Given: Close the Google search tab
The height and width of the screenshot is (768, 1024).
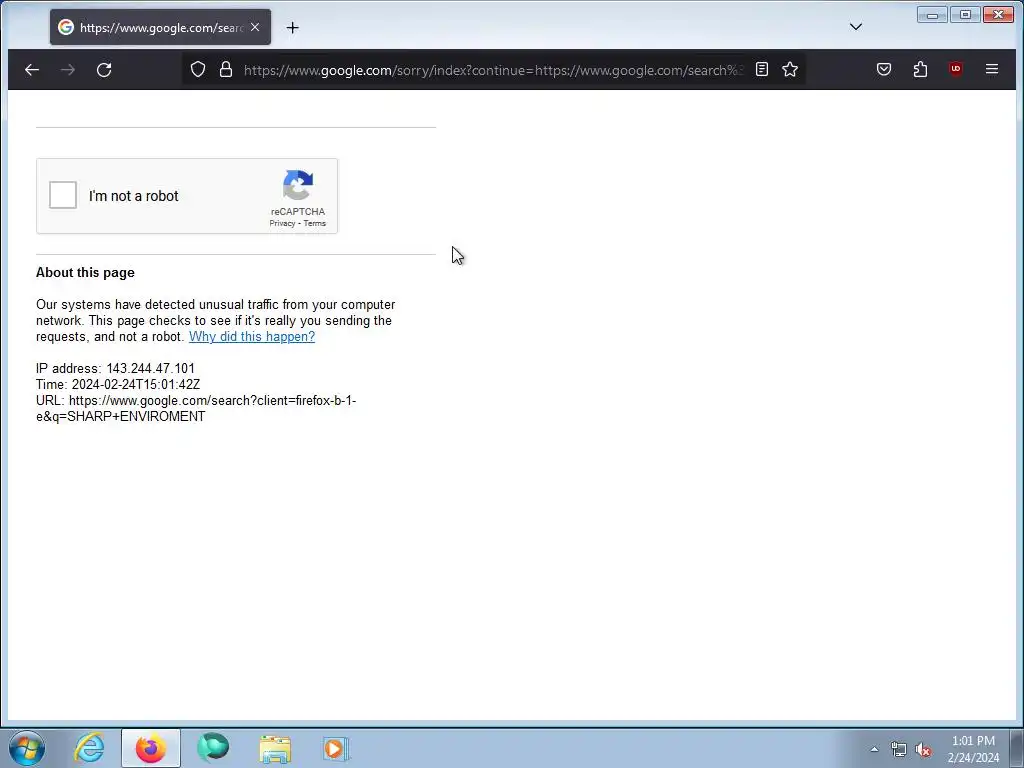Looking at the screenshot, I should click(255, 27).
